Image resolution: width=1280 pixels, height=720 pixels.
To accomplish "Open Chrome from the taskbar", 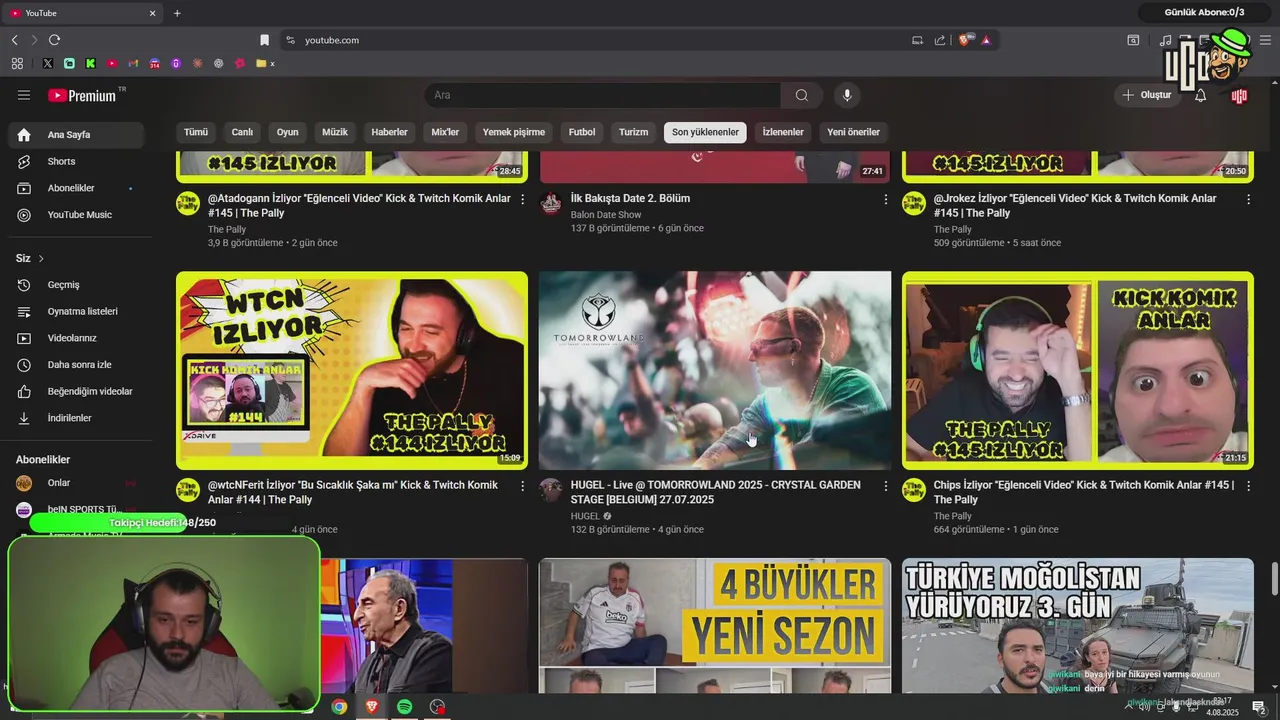I will coord(339,707).
